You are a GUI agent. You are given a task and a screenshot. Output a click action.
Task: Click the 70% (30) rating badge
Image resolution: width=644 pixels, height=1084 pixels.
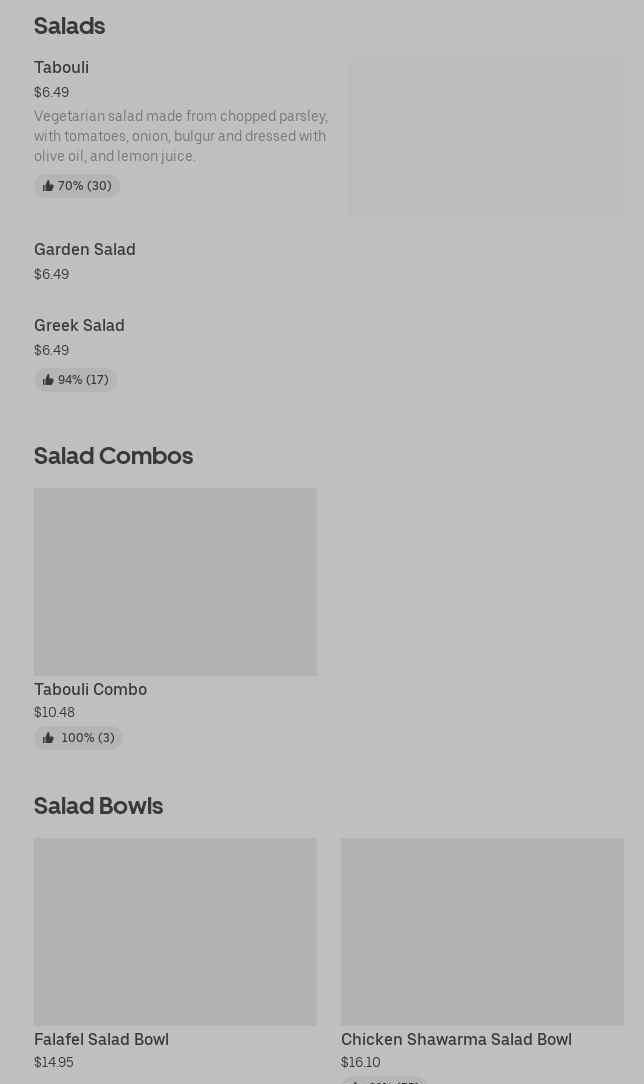[x=77, y=186]
